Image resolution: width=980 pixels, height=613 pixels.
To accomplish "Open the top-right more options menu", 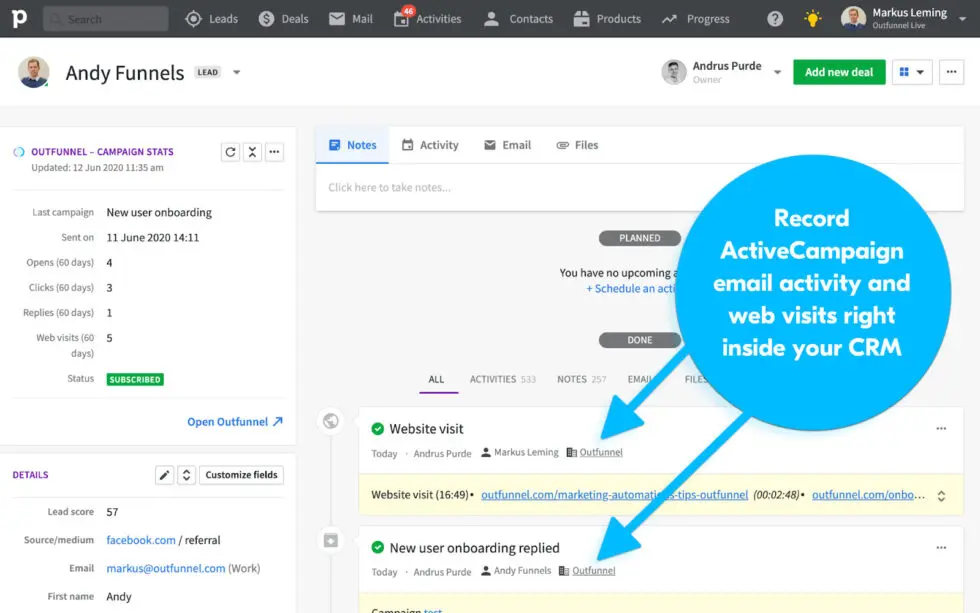I will click(x=951, y=72).
